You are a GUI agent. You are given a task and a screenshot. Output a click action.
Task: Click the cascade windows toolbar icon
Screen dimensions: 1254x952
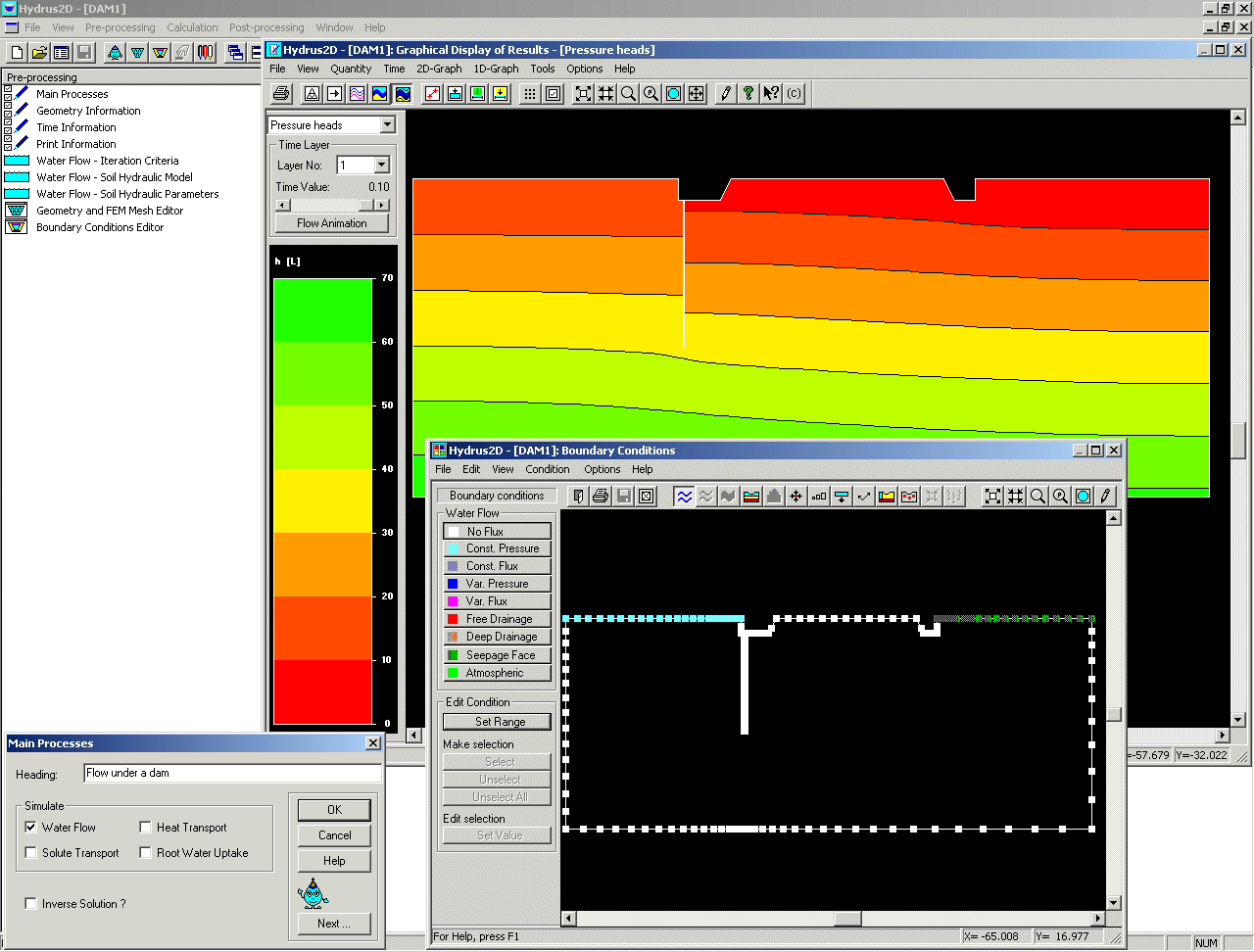236,53
